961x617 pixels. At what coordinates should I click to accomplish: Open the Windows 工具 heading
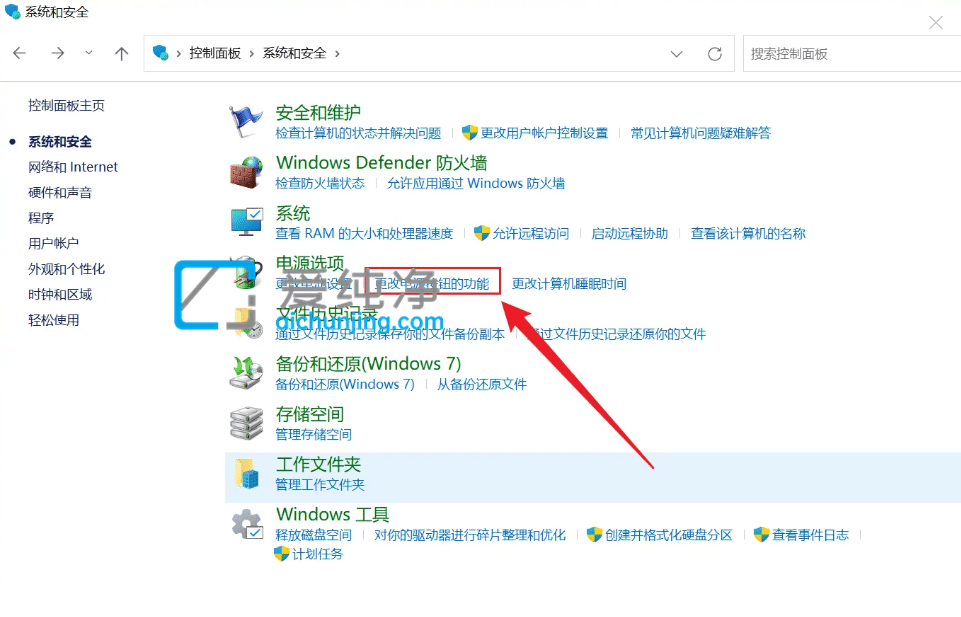(333, 515)
